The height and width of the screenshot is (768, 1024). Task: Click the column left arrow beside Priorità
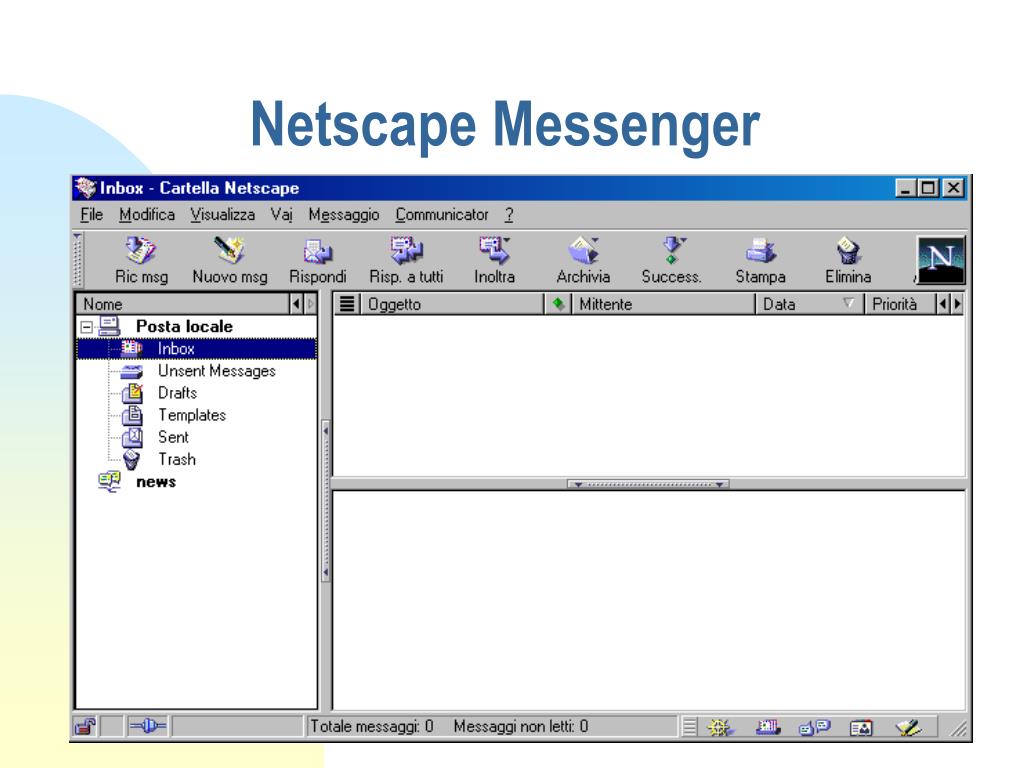(x=942, y=304)
